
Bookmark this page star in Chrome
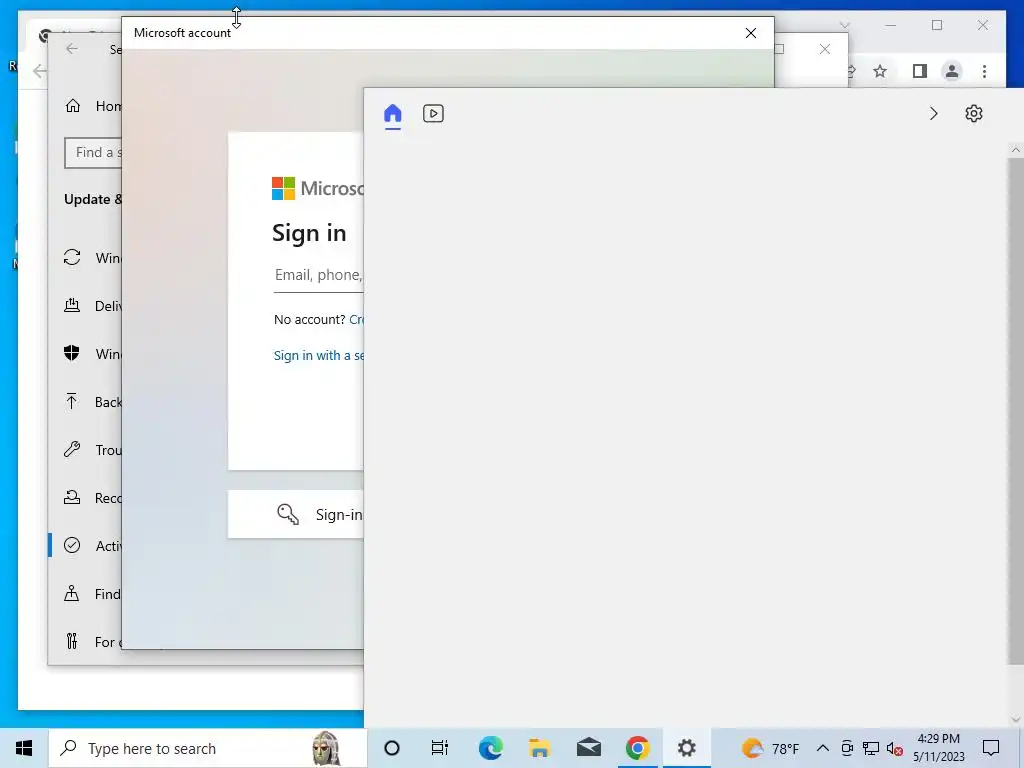pos(880,71)
